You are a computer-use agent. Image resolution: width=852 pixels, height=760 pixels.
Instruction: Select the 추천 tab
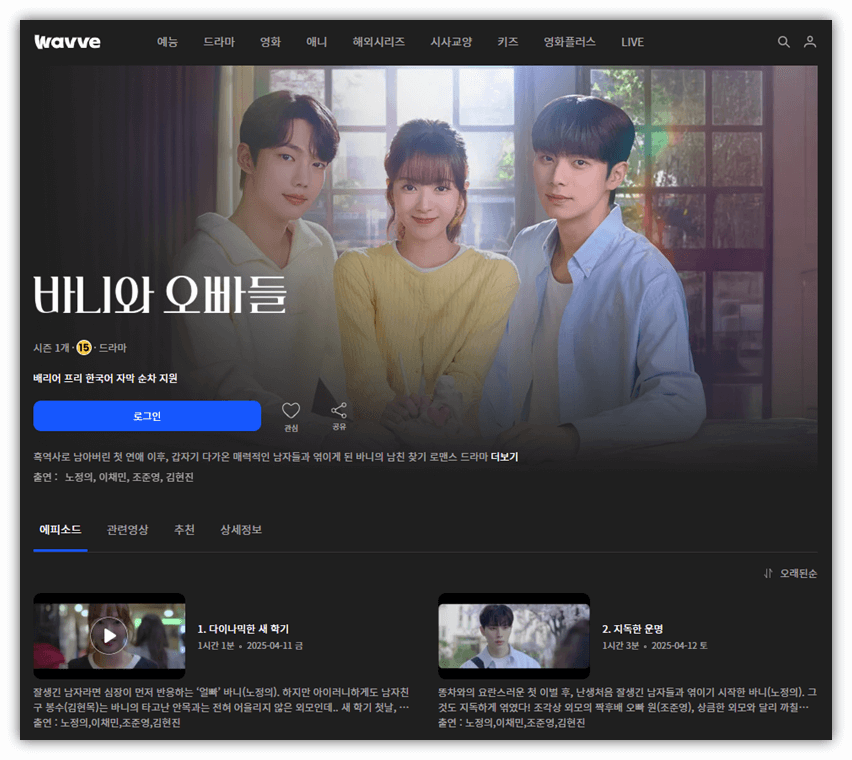tap(184, 530)
